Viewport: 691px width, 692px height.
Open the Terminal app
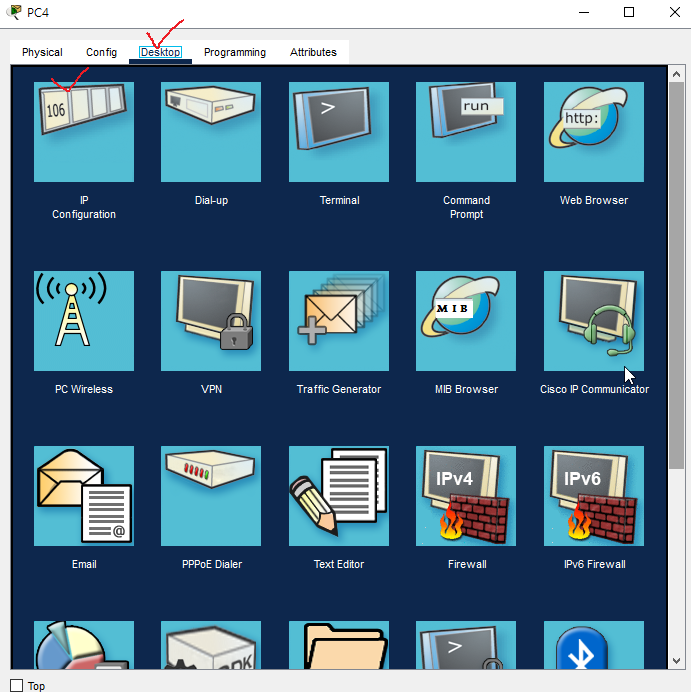click(339, 132)
